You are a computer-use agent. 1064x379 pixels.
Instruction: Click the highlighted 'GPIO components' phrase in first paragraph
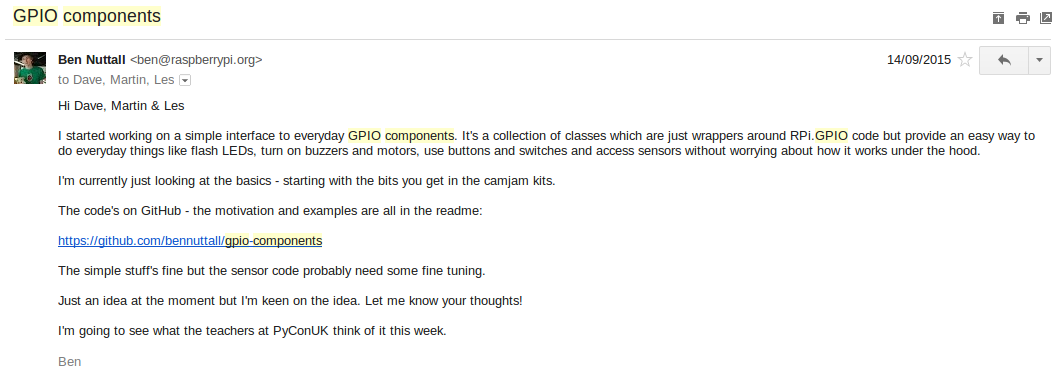pyautogui.click(x=401, y=136)
